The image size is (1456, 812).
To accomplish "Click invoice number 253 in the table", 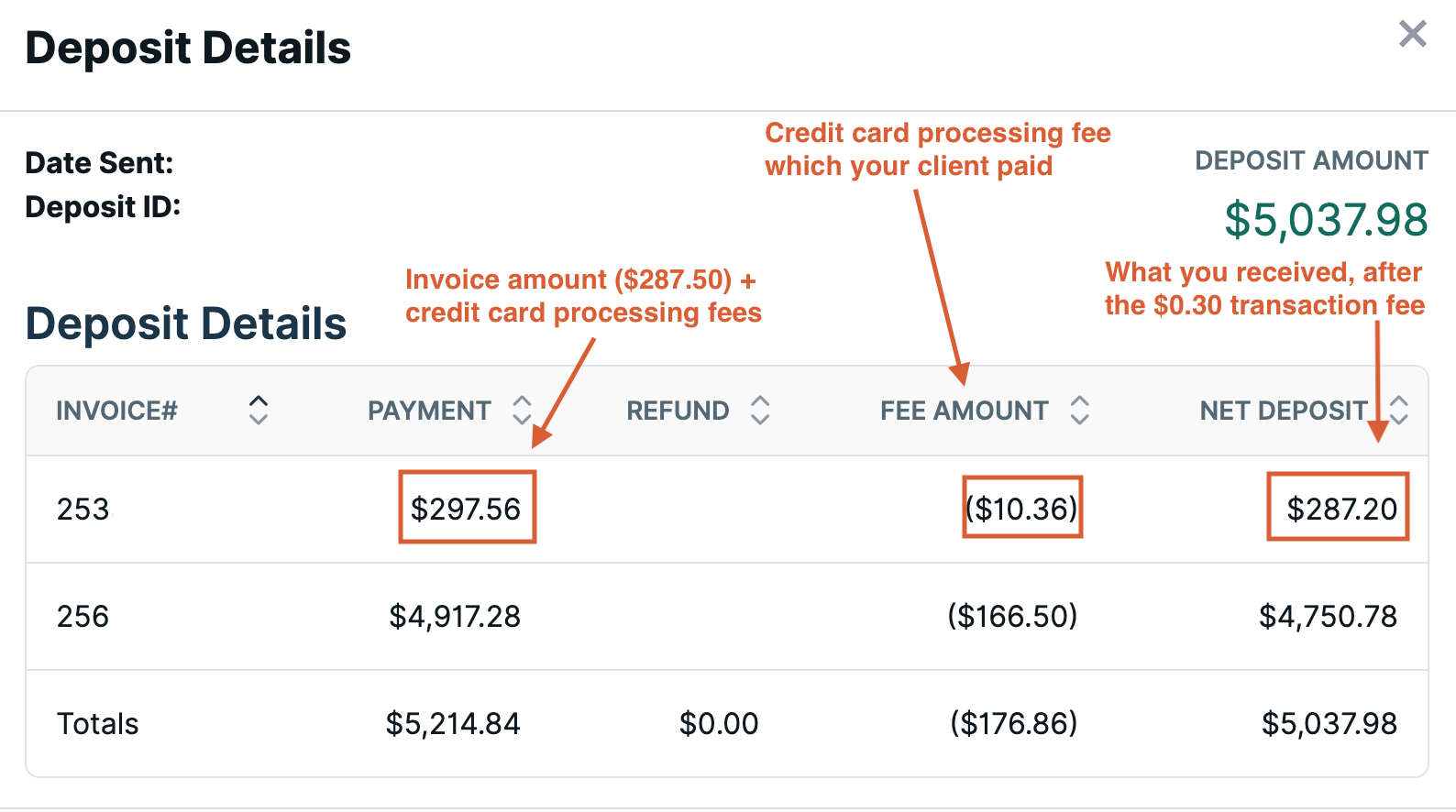I will 83,510.
